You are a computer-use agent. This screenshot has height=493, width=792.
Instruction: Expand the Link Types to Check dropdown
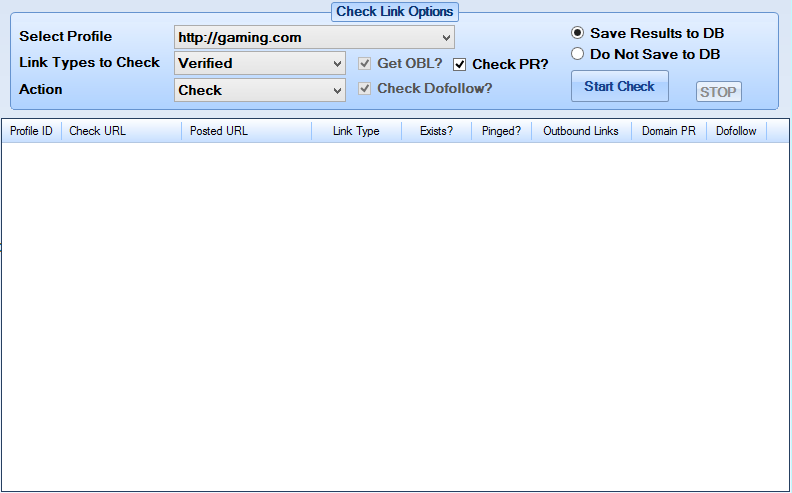point(260,63)
